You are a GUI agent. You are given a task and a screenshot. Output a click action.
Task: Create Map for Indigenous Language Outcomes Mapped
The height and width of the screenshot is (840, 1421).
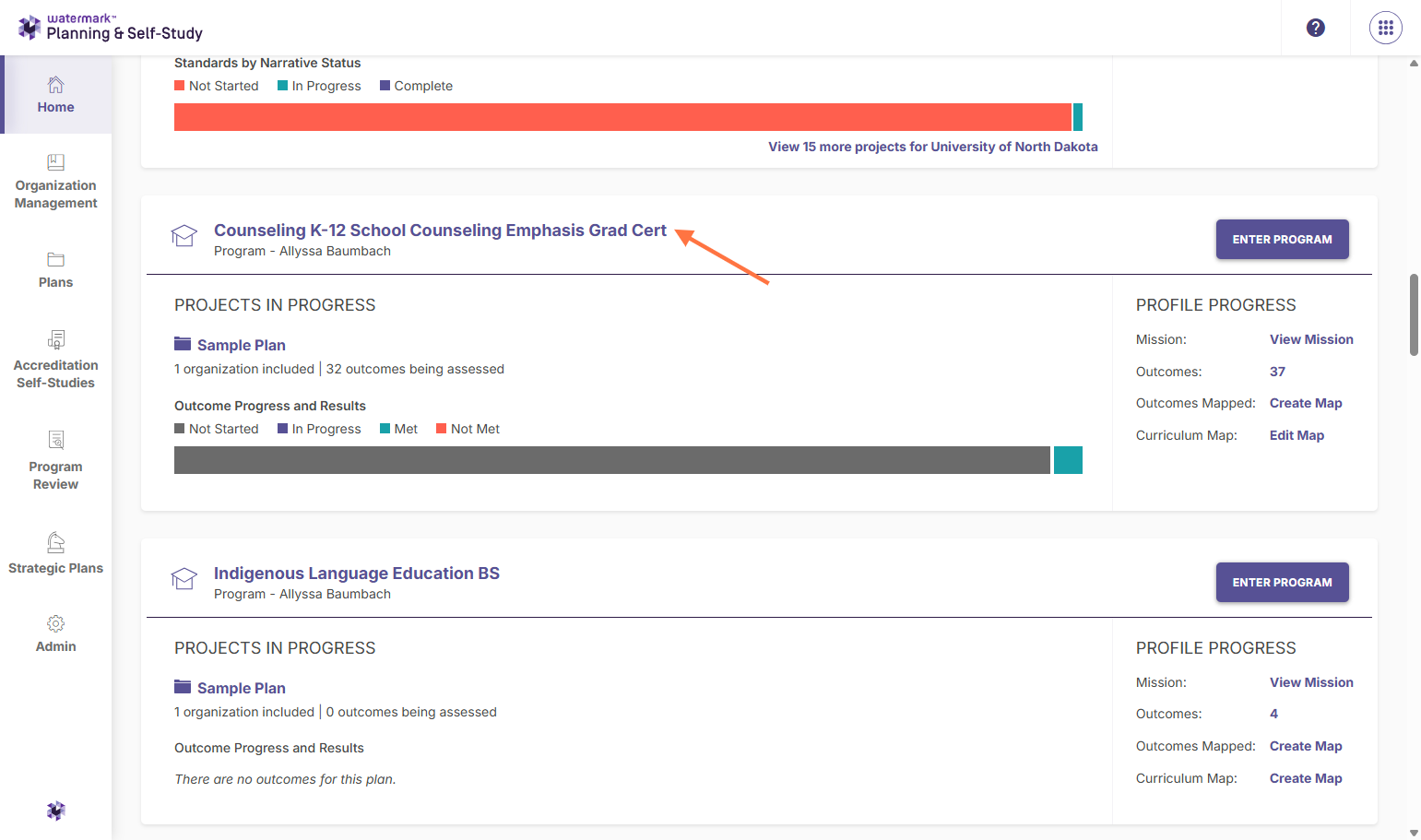1306,746
